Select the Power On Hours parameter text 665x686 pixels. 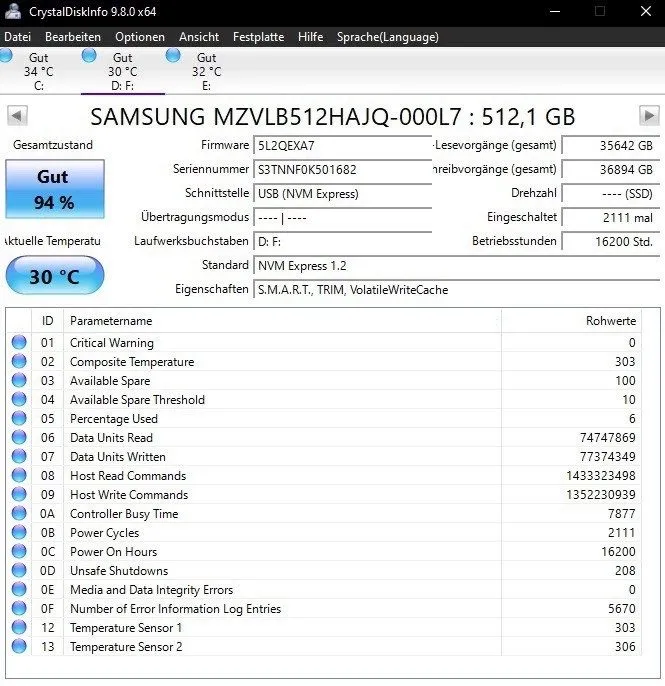[113, 552]
